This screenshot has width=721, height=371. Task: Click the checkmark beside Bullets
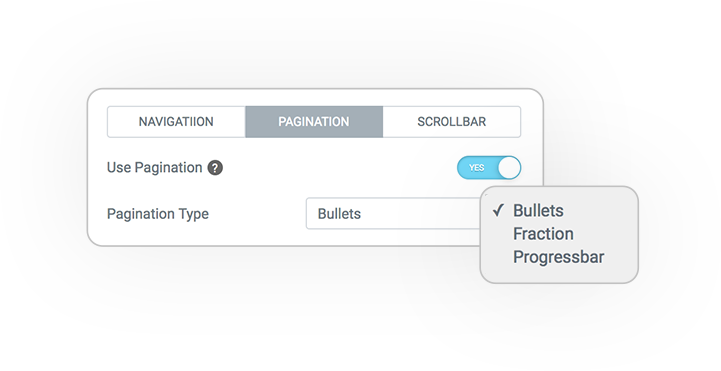pyautogui.click(x=498, y=211)
